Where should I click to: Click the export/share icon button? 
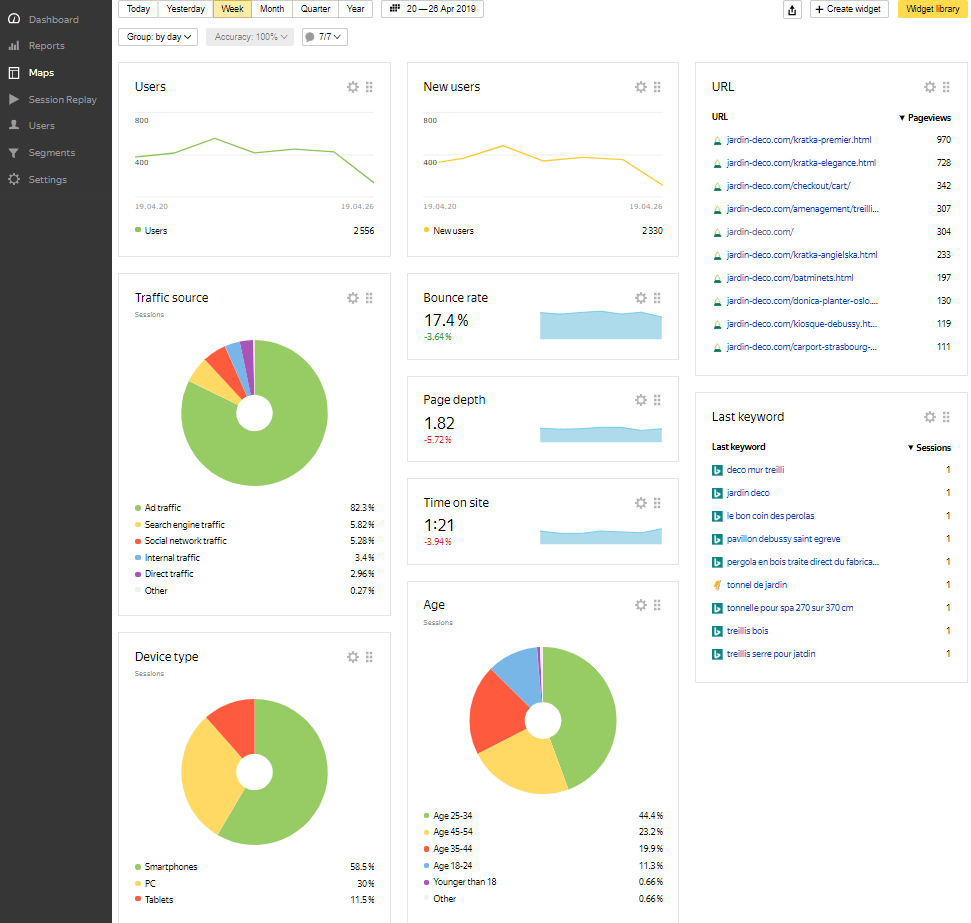(x=792, y=10)
